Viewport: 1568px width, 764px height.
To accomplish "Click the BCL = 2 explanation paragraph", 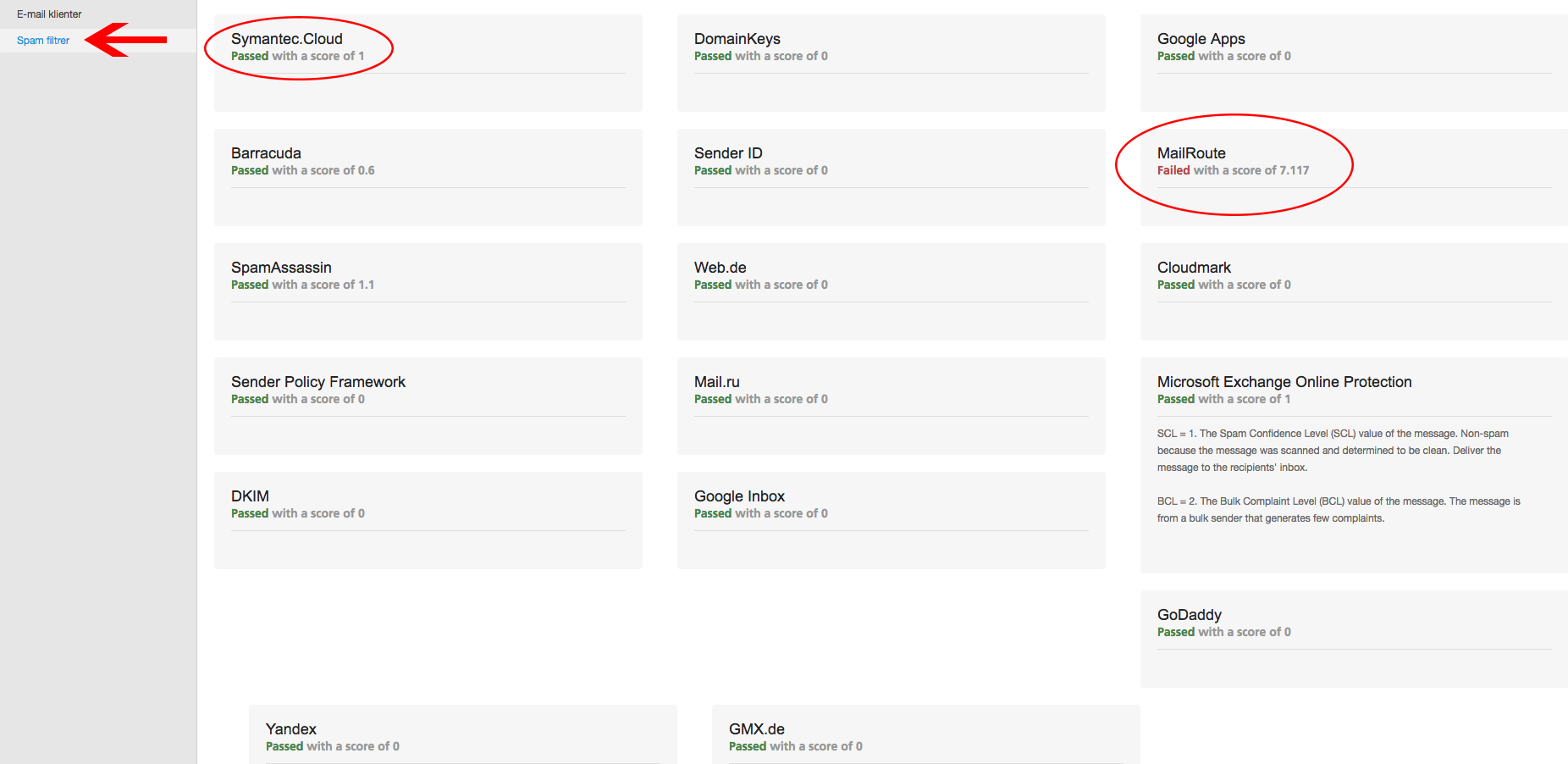I will (x=1339, y=510).
